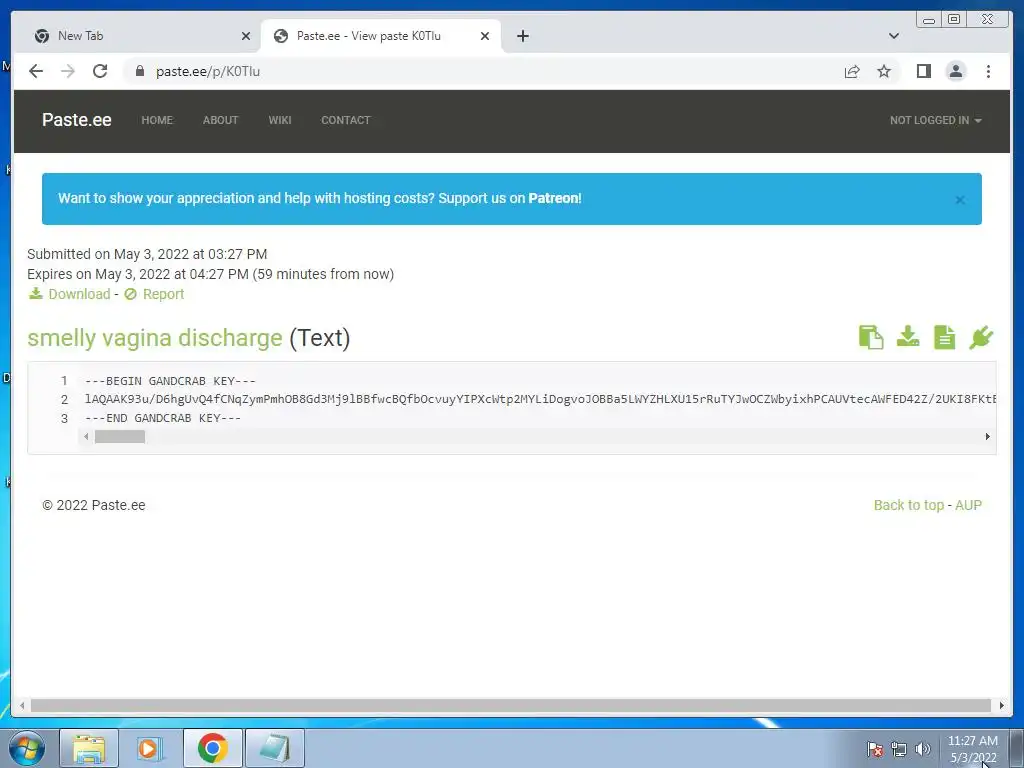Open the tab search chevron
Image resolution: width=1024 pixels, height=768 pixels.
coord(893,36)
